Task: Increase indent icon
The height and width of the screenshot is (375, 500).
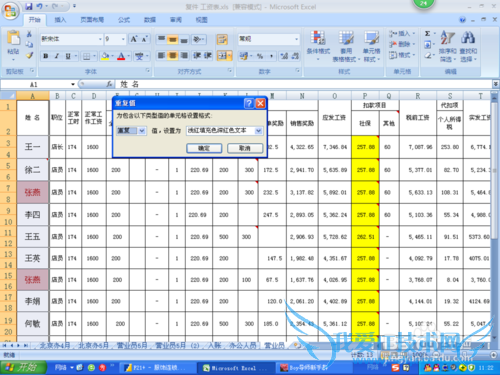Action: pyautogui.click(x=208, y=55)
